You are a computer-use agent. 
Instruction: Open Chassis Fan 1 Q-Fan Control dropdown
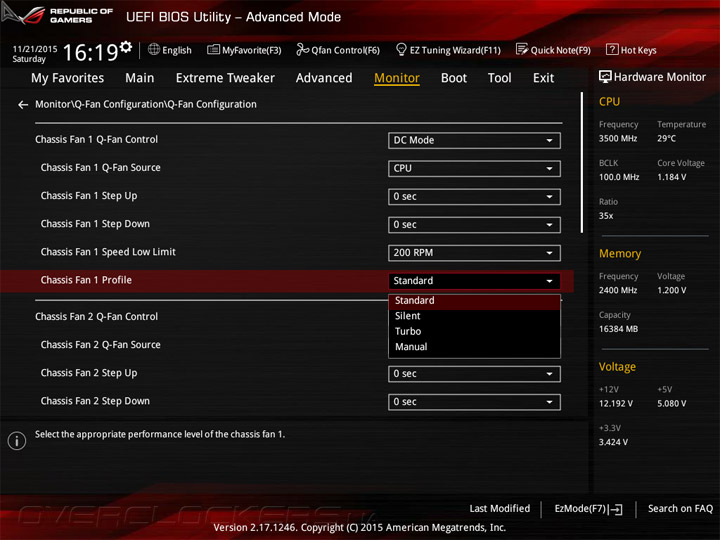click(x=474, y=141)
